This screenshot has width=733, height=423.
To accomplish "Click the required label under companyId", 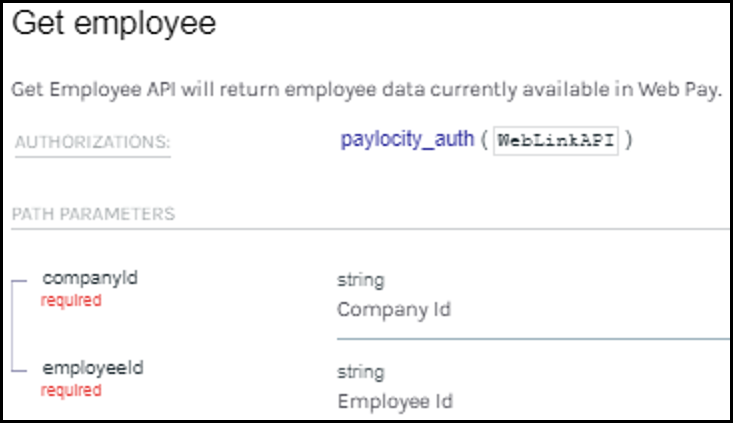I will tap(71, 300).
